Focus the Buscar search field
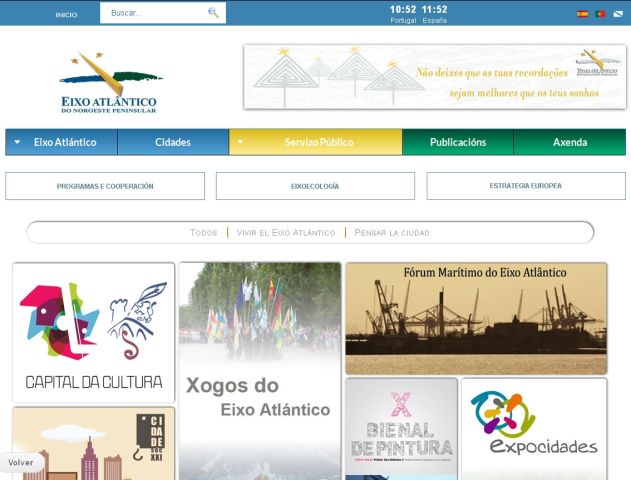 coord(155,13)
